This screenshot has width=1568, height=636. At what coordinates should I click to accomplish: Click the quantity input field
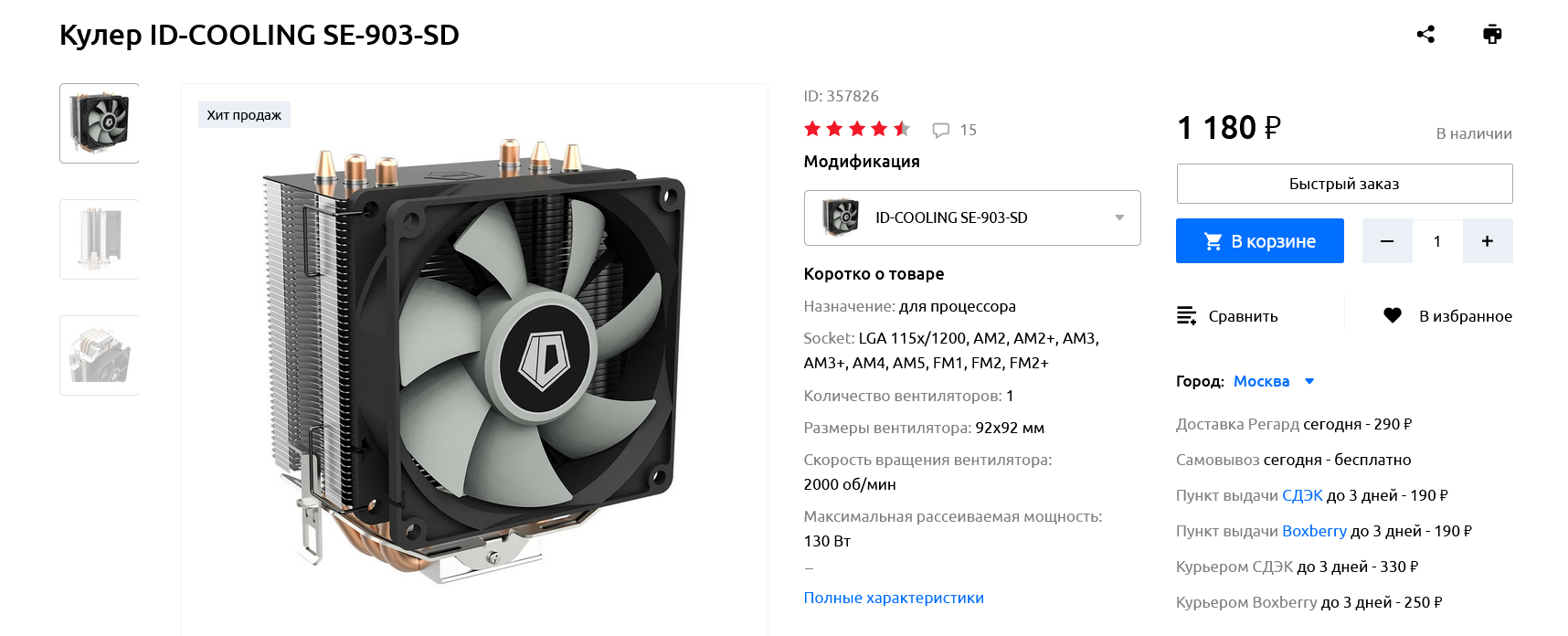coord(1437,241)
